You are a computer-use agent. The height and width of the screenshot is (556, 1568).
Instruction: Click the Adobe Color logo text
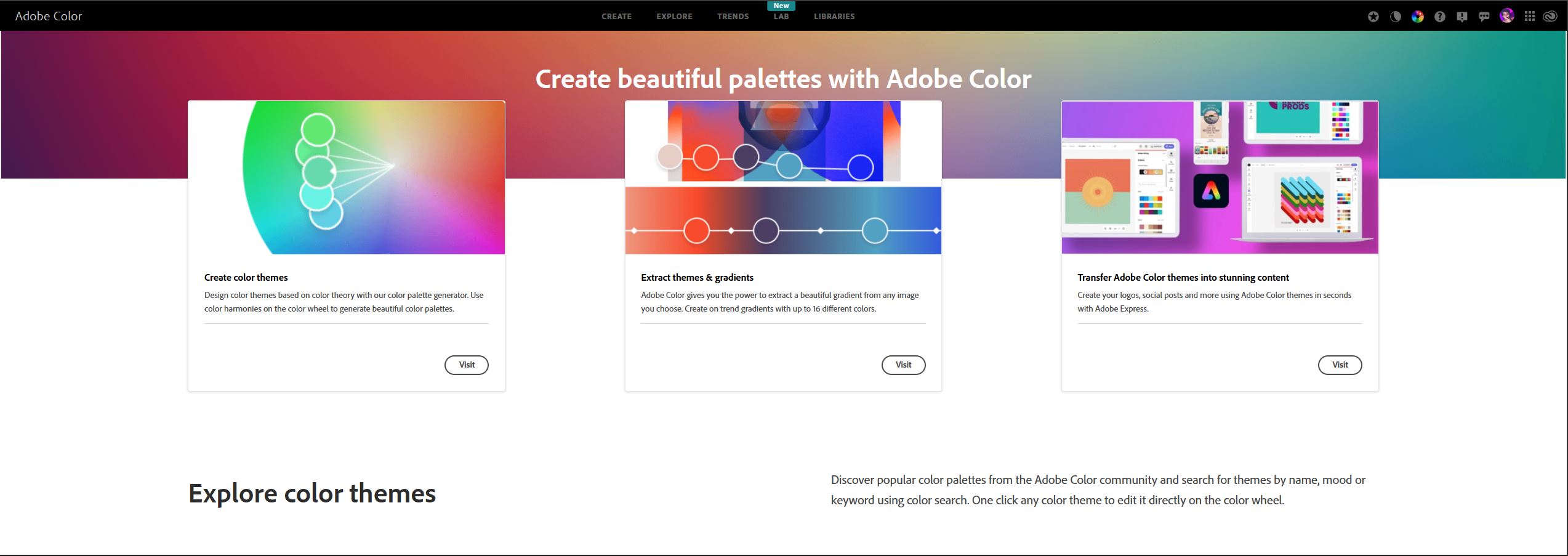point(49,16)
